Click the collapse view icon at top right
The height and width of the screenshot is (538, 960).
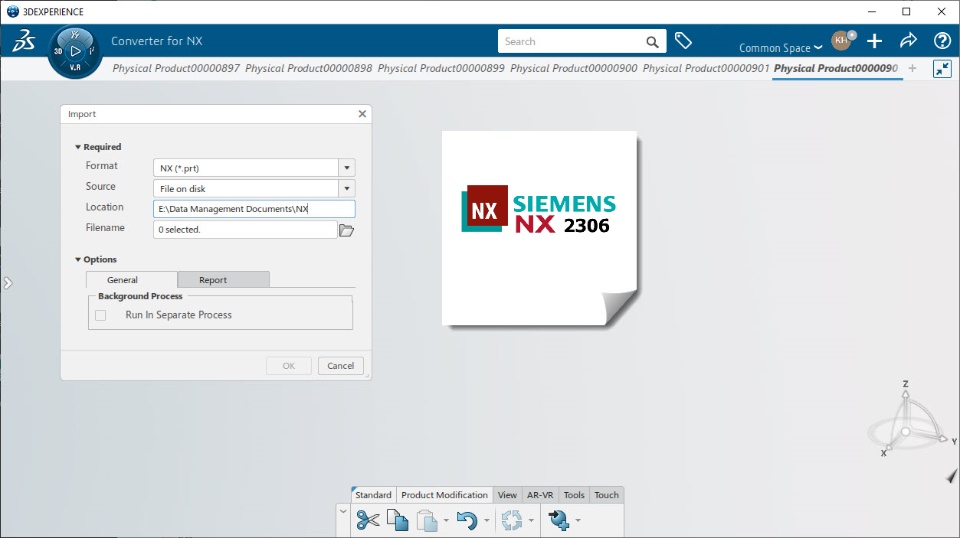pos(942,69)
